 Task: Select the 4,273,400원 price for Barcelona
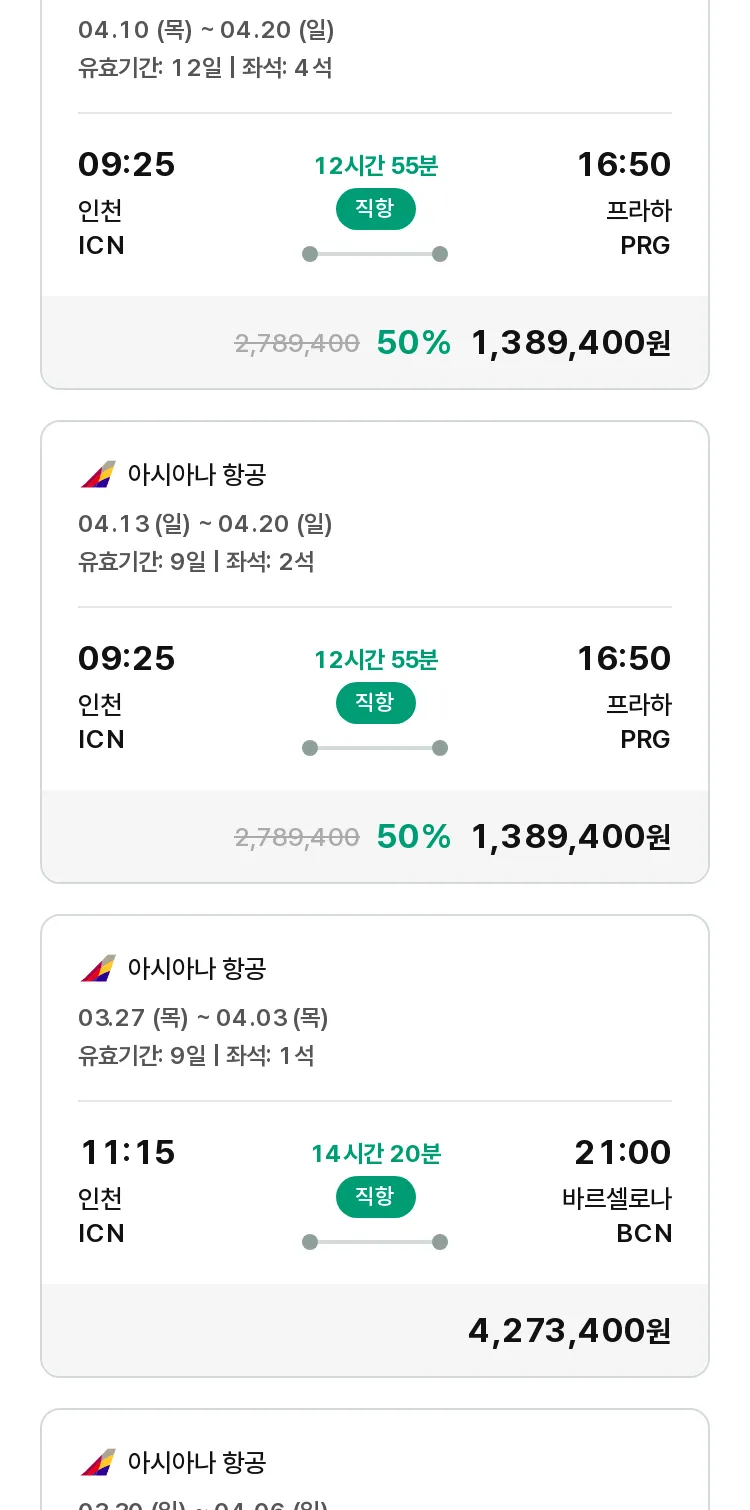click(x=570, y=1331)
